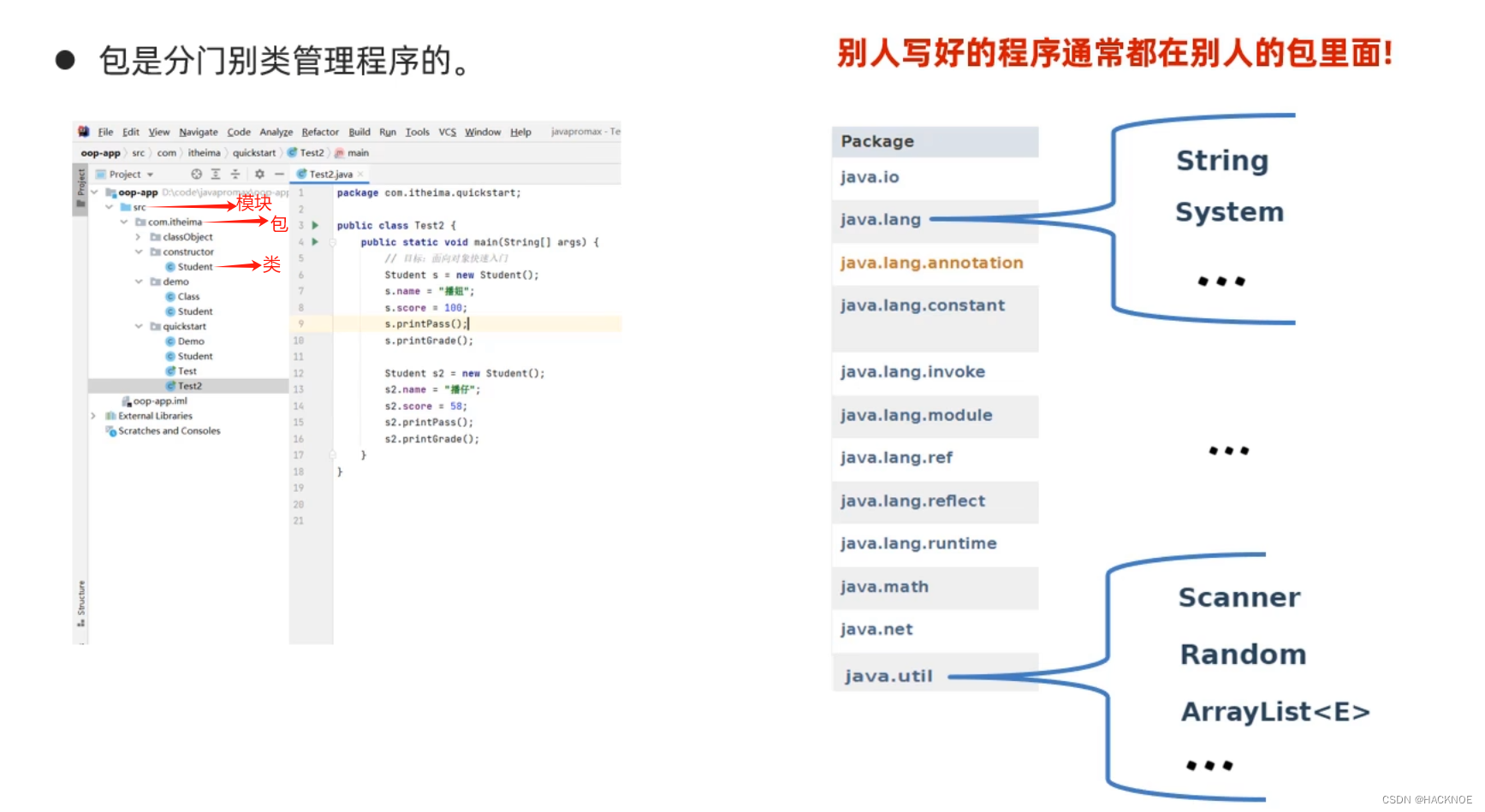Click the 's.printGrade();' code line
Image resolution: width=1485 pixels, height=812 pixels.
coord(428,341)
